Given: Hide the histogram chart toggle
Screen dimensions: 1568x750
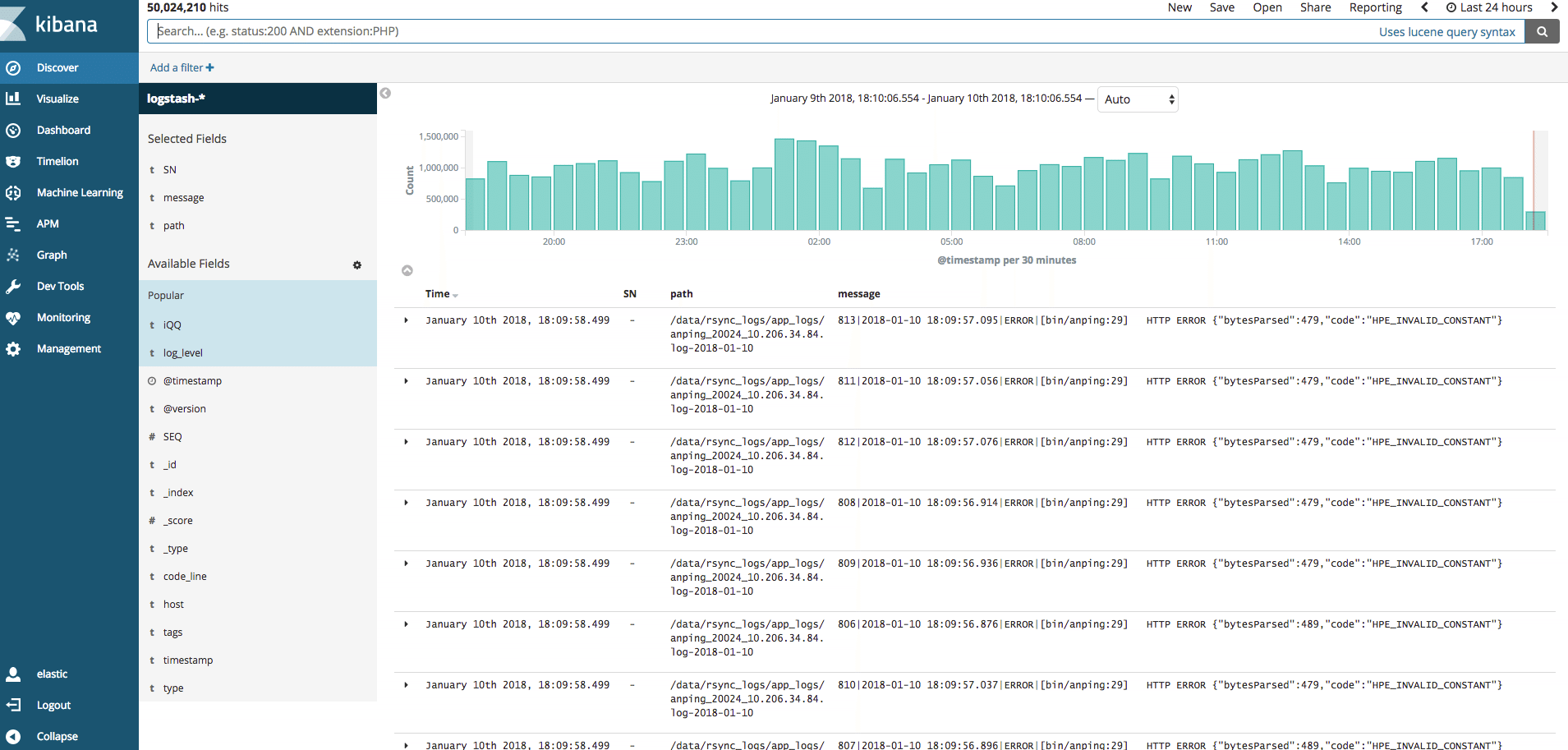Looking at the screenshot, I should pos(407,270).
